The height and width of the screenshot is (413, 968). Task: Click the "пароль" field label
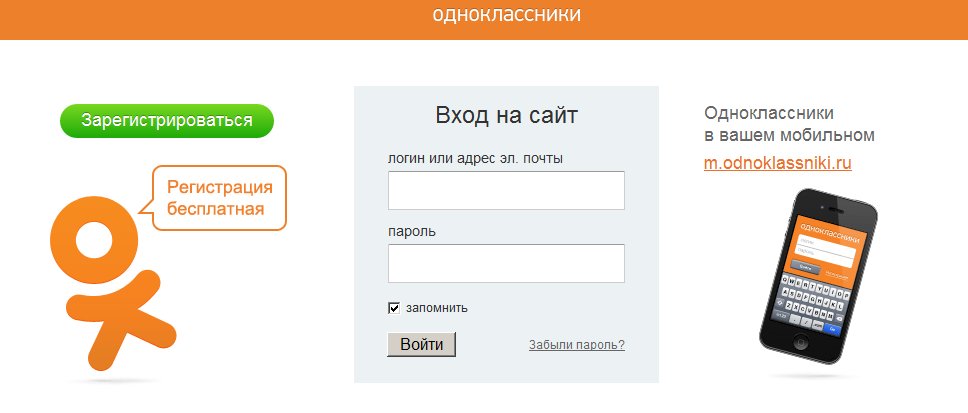pos(412,232)
